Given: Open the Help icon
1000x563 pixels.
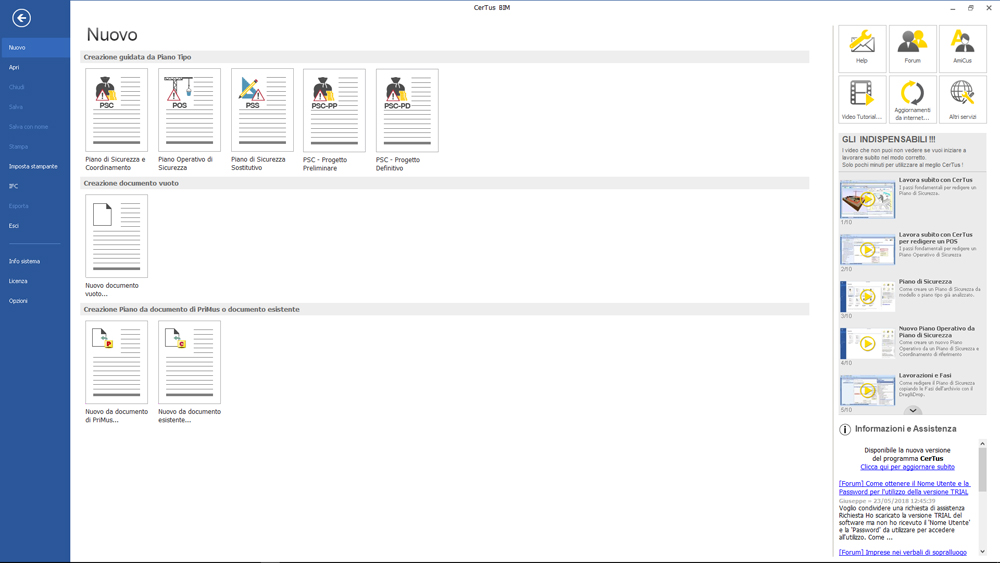Looking at the screenshot, I should point(862,48).
